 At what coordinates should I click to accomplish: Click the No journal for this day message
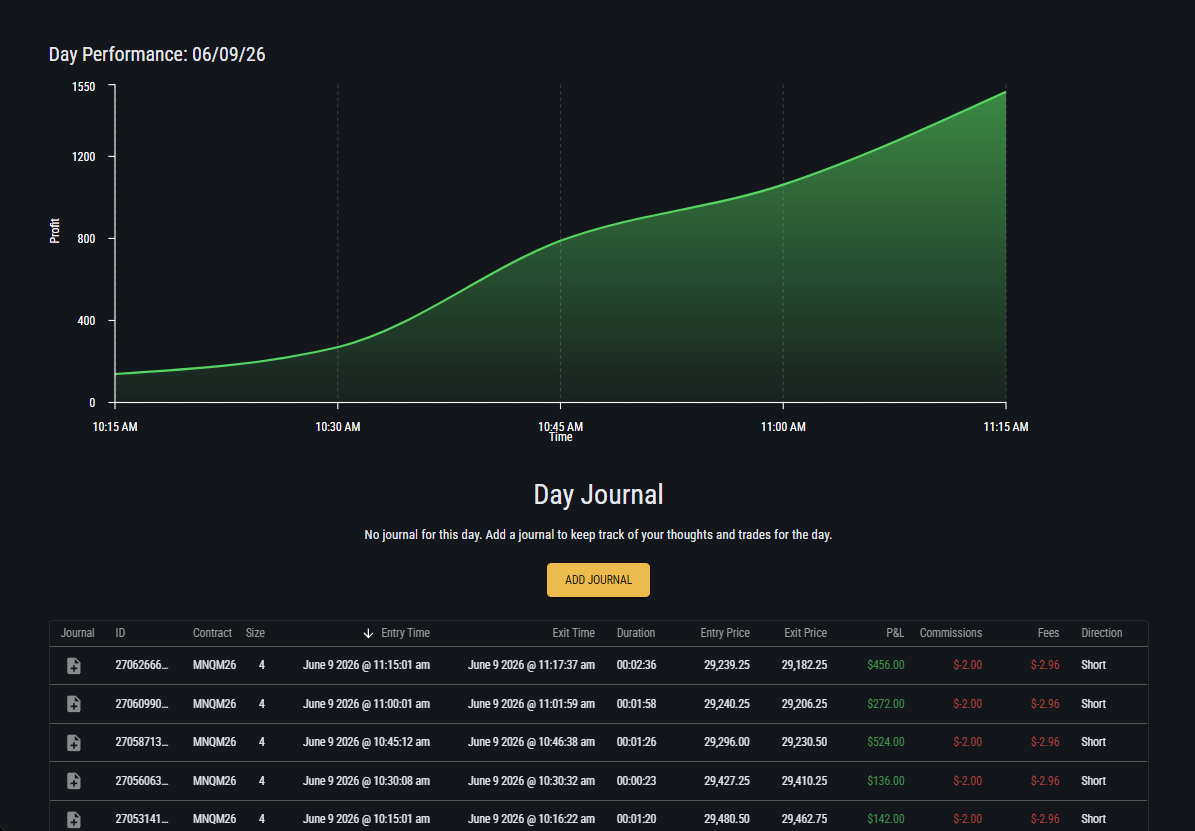point(598,535)
